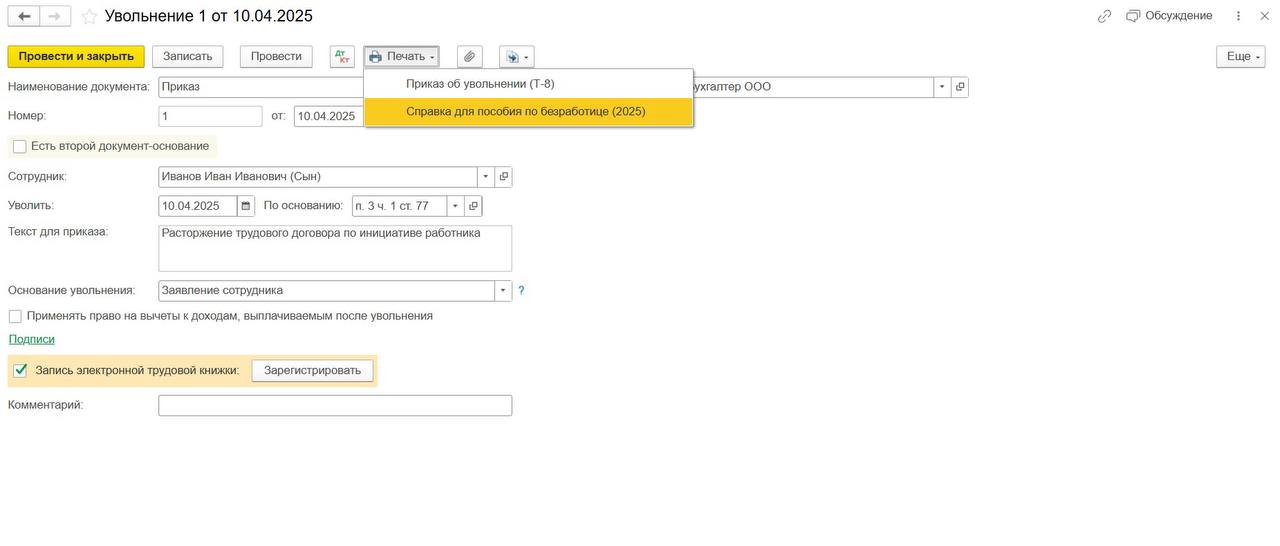Click the Текст для приказа text area
Screen dimensions: 1280x546
tap(335, 248)
